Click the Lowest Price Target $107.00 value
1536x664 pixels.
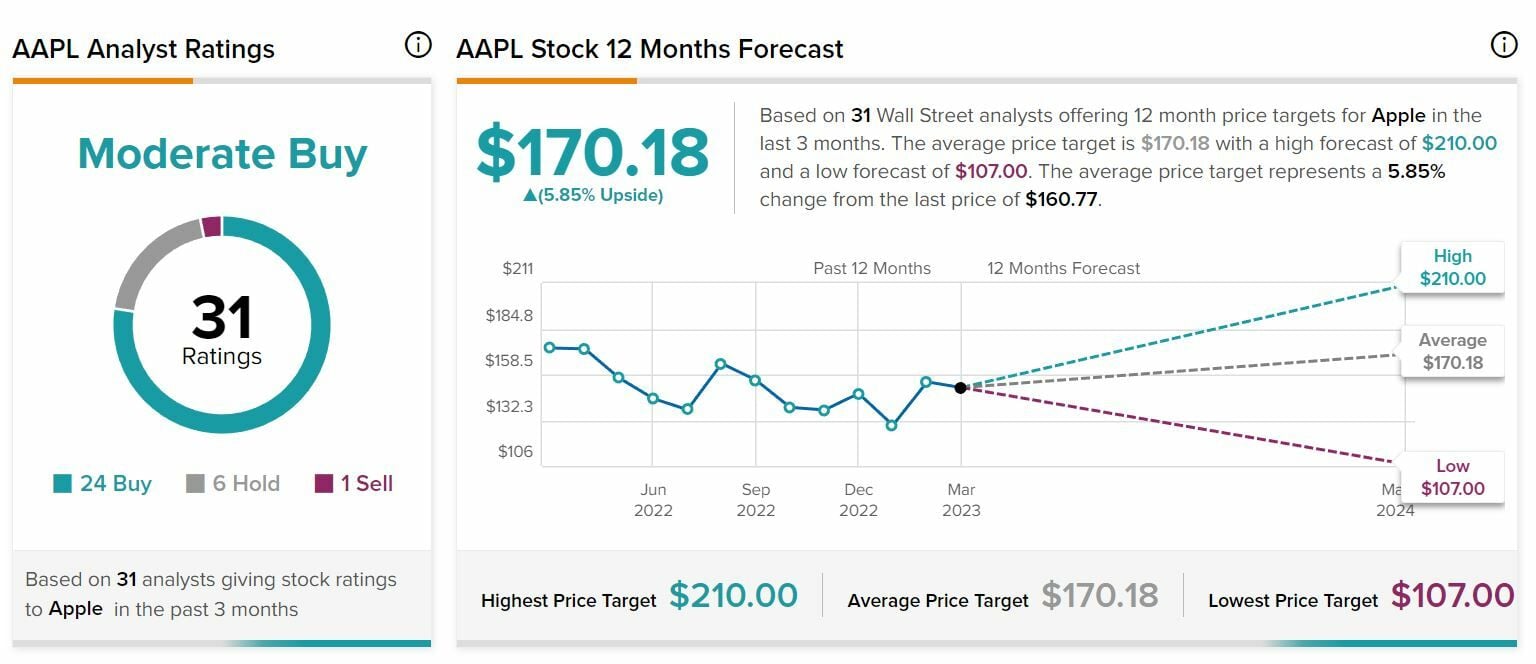tap(1452, 596)
